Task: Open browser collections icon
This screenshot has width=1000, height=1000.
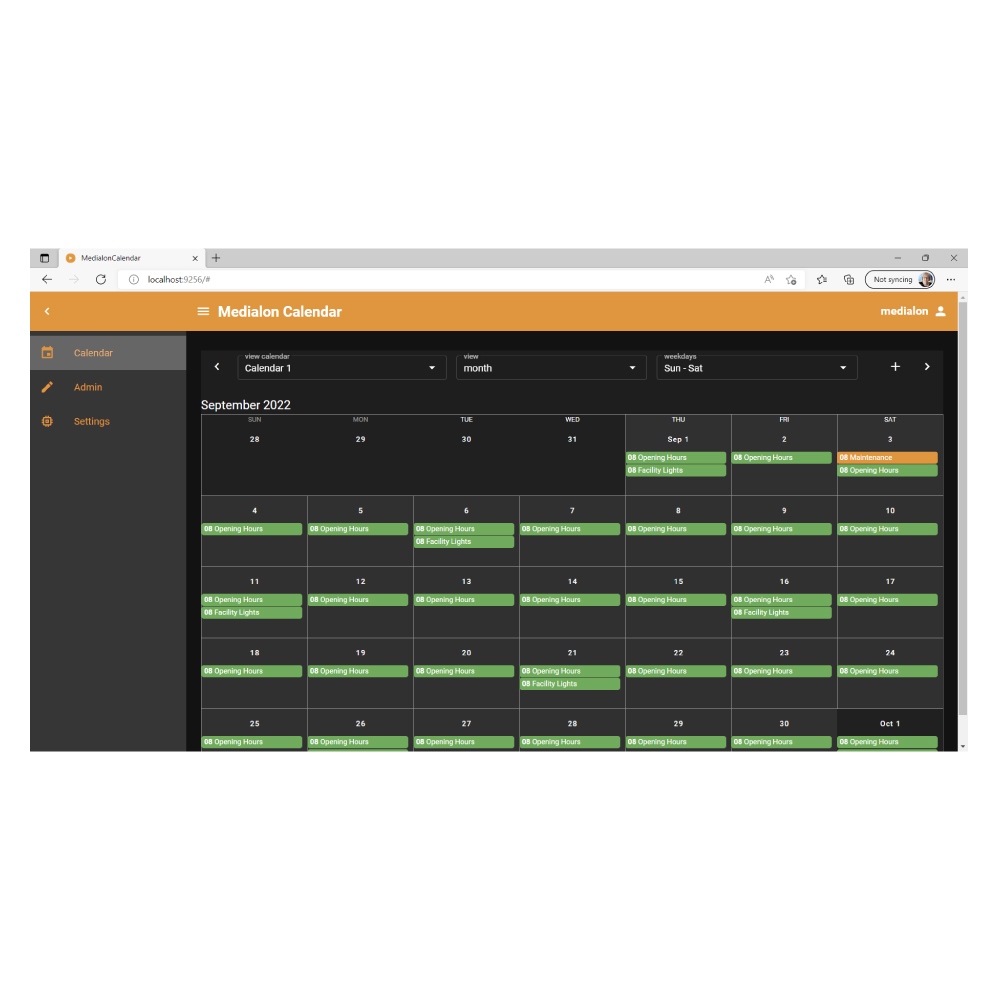Action: [849, 279]
